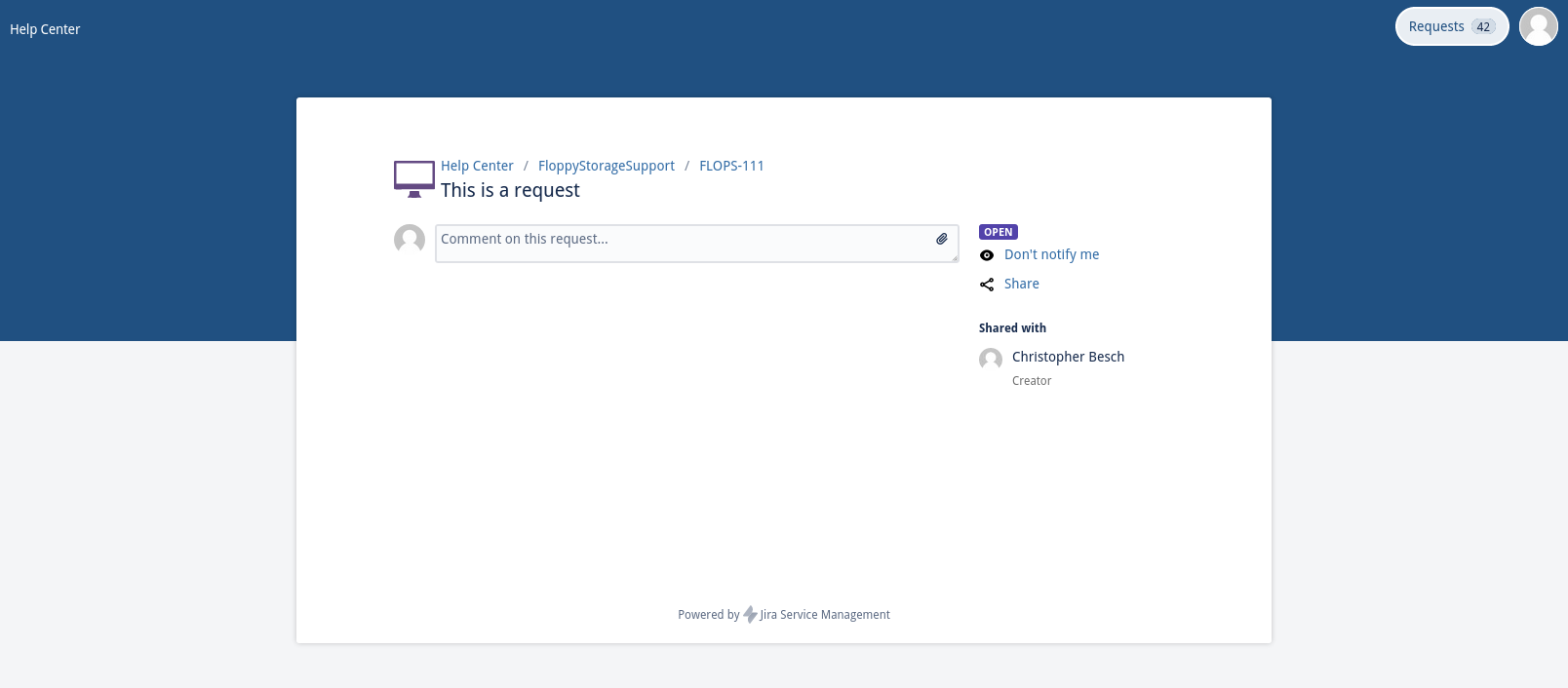Click the share nodes icon

pyautogui.click(x=987, y=285)
